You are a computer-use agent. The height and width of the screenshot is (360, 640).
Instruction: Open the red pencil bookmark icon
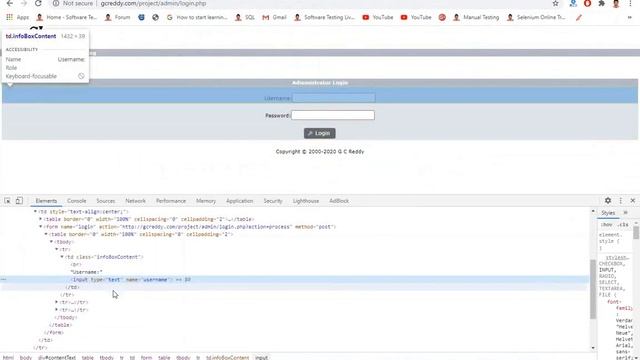coord(579,17)
